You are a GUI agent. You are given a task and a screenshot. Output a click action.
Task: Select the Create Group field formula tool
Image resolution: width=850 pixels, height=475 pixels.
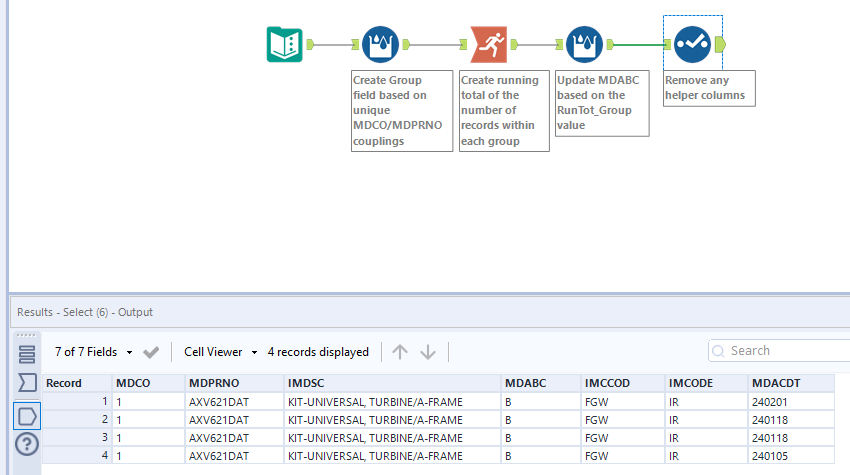coord(381,44)
